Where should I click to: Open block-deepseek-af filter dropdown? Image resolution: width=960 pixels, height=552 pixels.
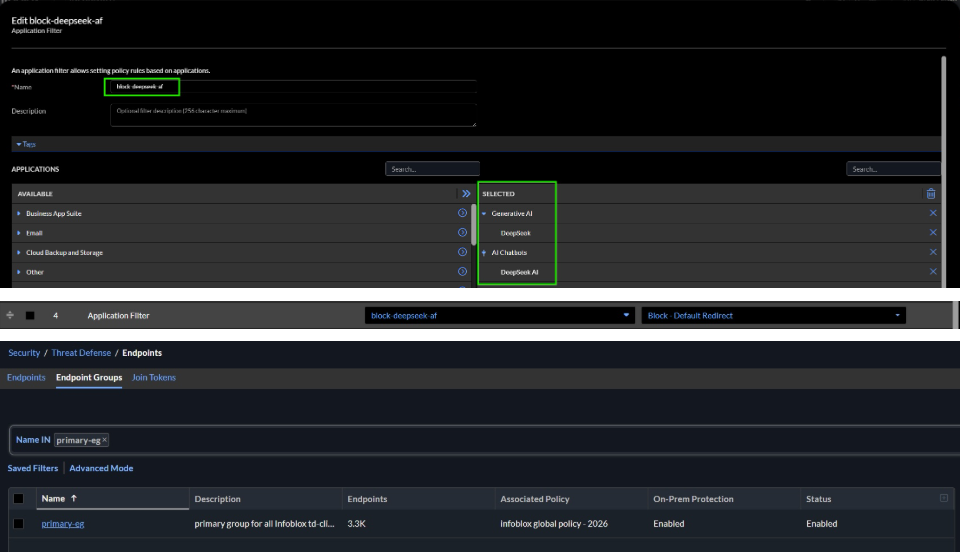(x=499, y=316)
